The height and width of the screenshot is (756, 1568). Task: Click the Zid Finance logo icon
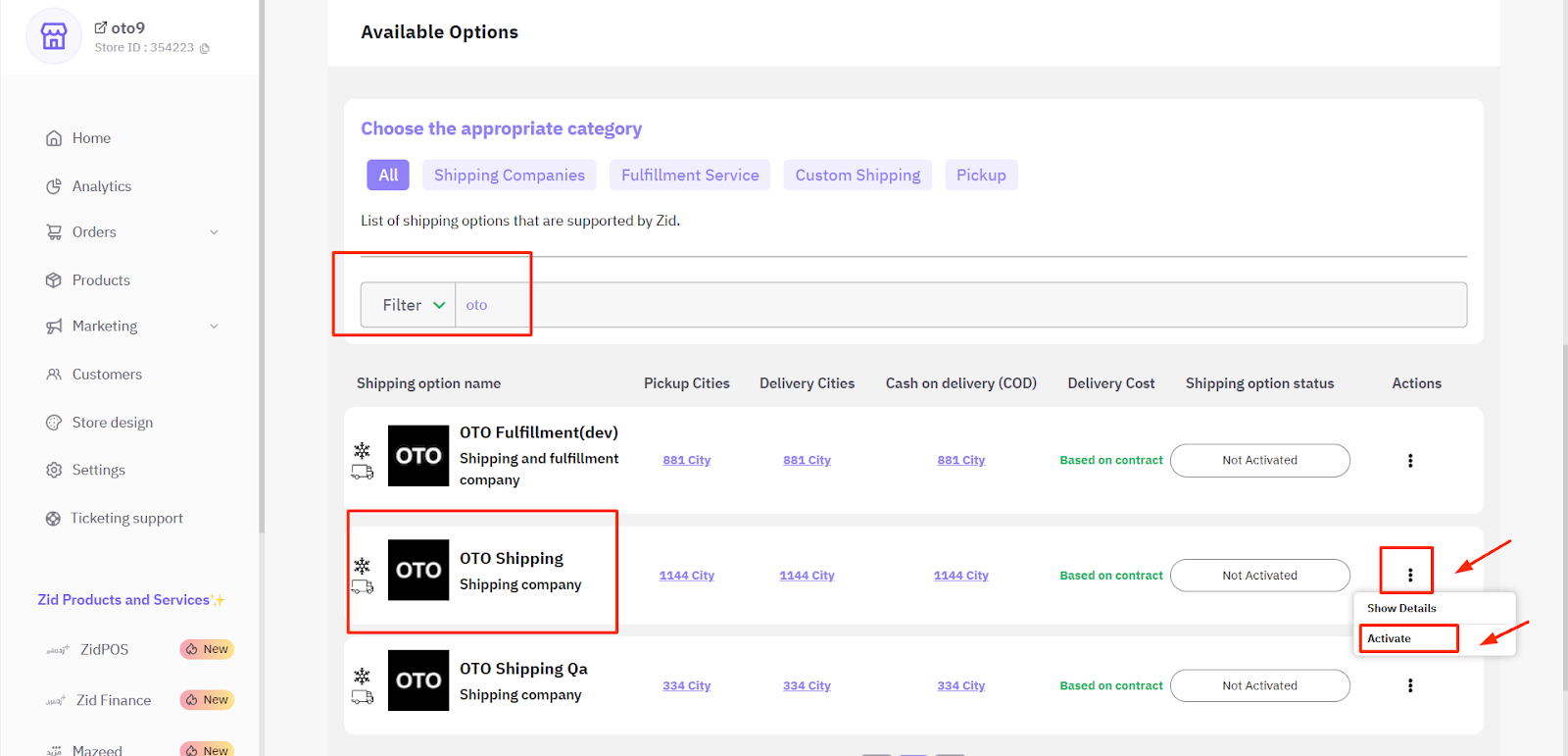pos(56,700)
